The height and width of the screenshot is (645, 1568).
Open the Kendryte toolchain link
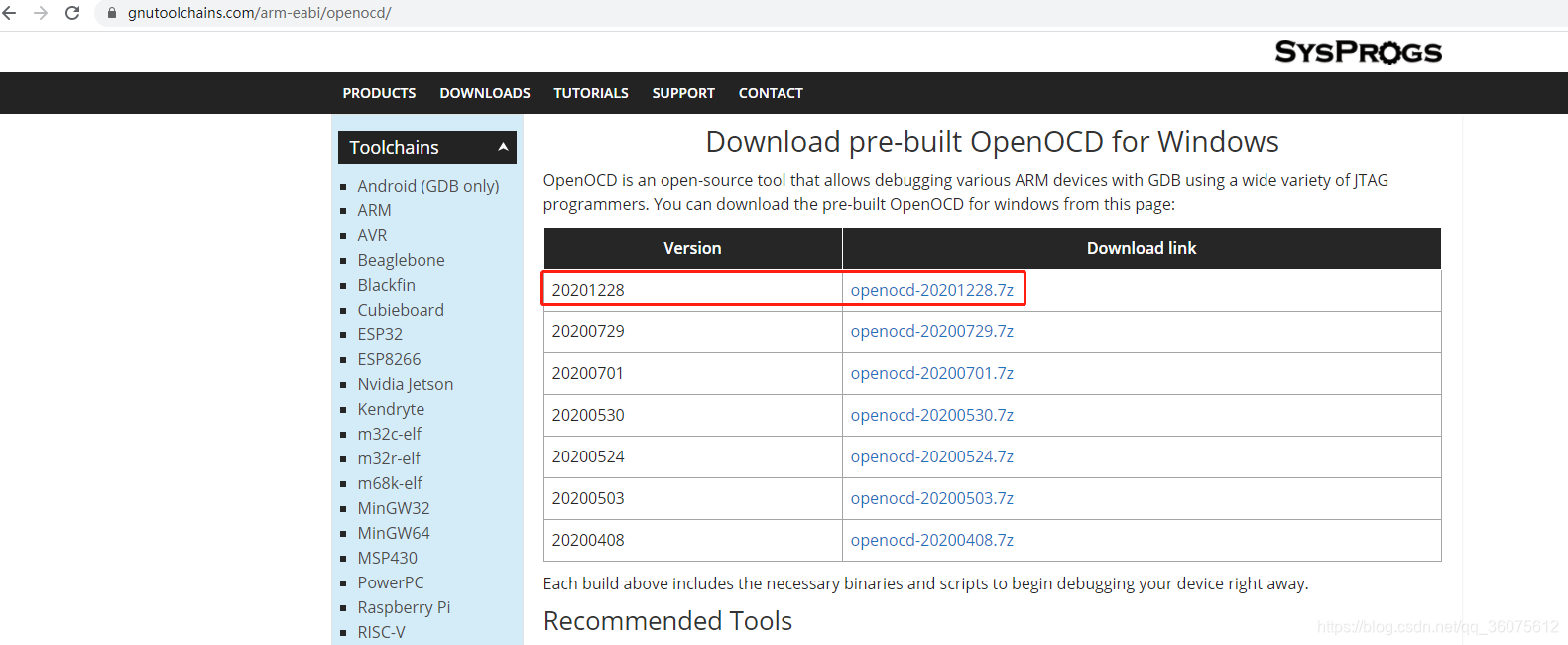click(391, 409)
